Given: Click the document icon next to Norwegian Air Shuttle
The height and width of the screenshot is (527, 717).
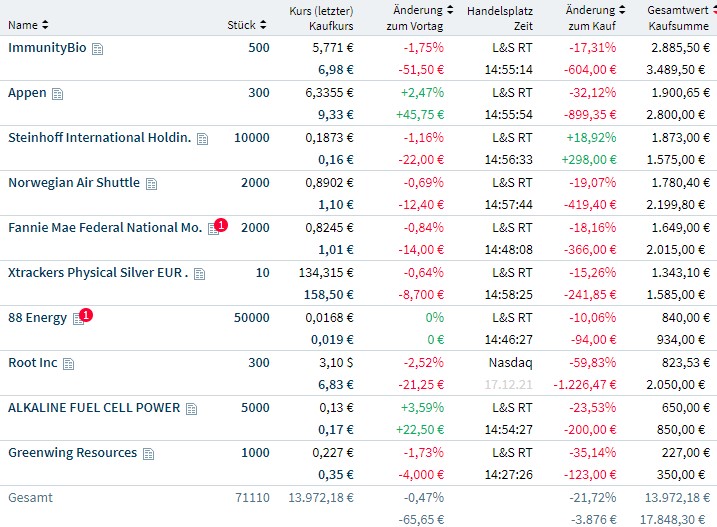Looking at the screenshot, I should tap(152, 184).
